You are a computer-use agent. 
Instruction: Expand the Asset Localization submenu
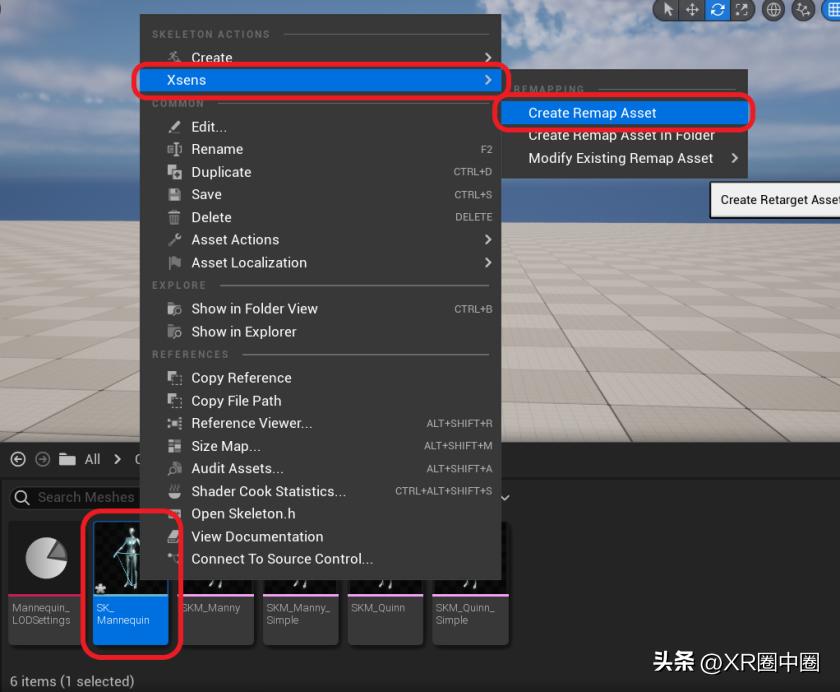click(x=321, y=263)
